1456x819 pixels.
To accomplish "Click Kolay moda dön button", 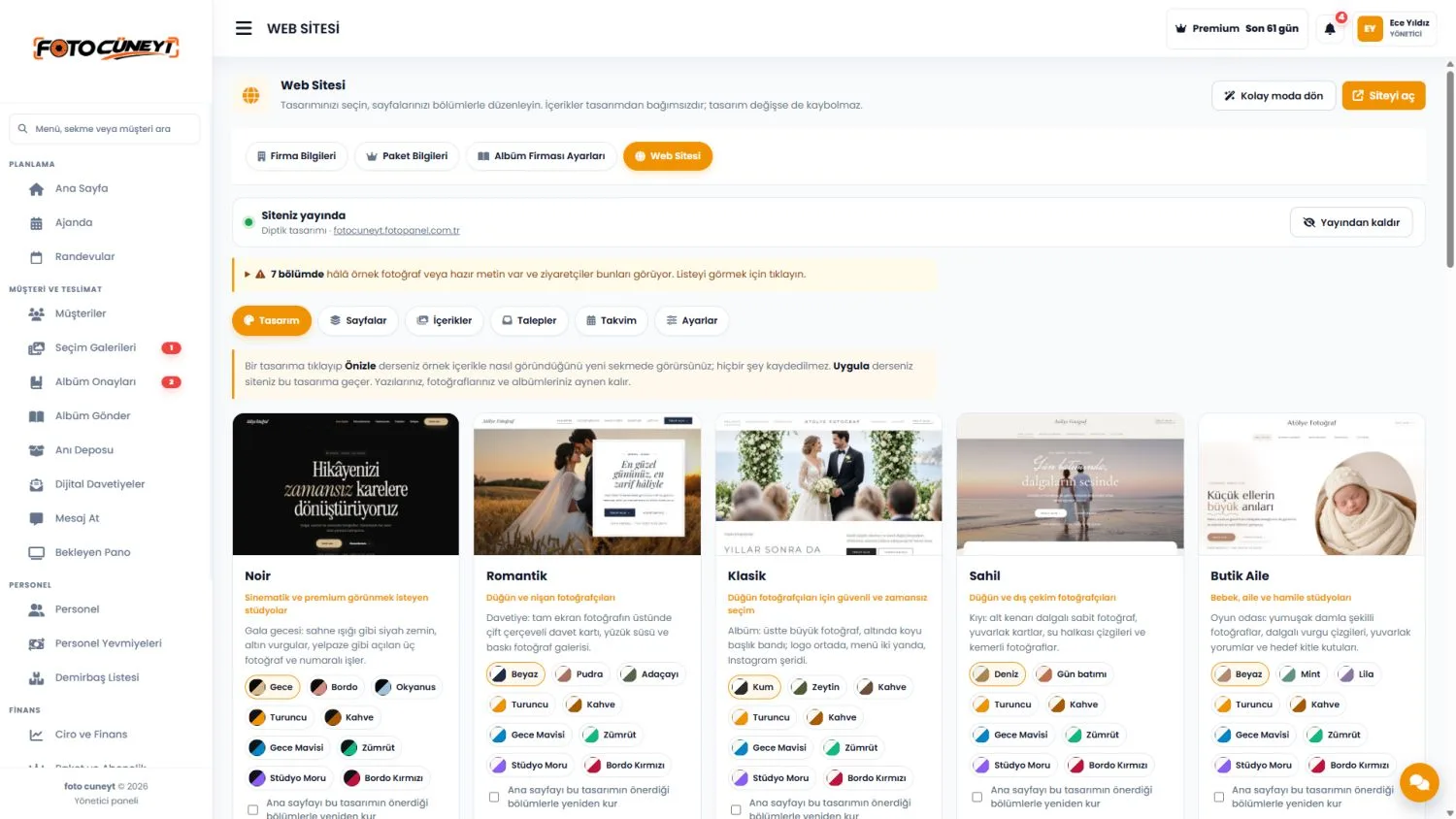I will [x=1274, y=96].
